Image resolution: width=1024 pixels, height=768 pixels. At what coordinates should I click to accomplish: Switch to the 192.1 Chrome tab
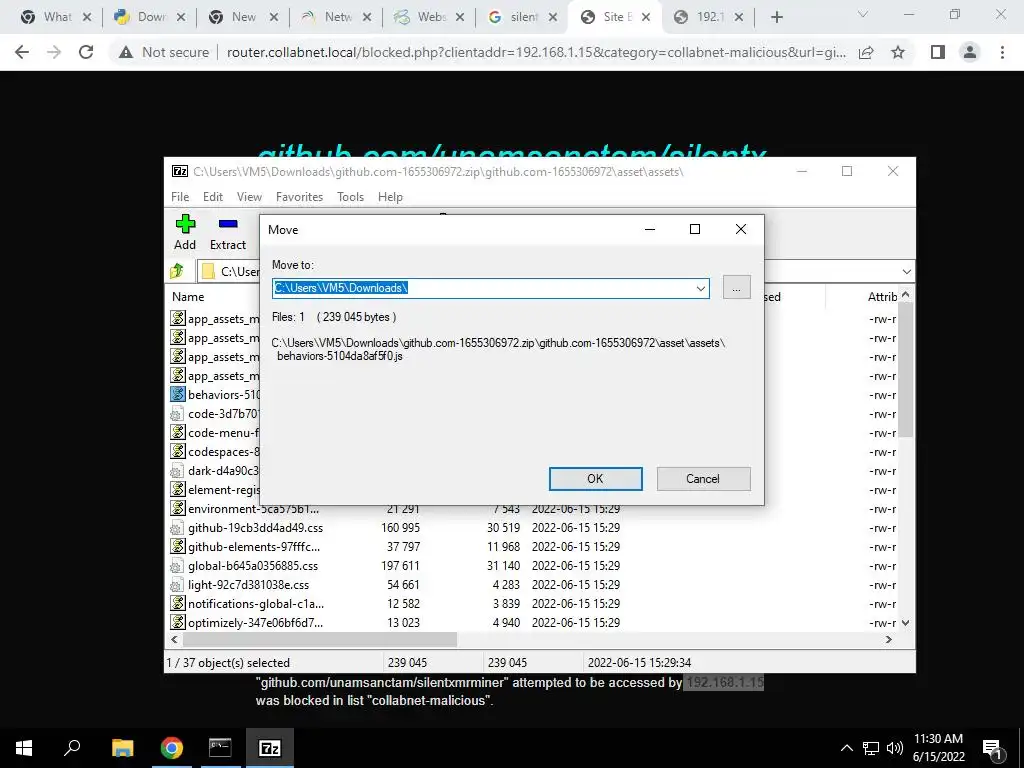pyautogui.click(x=709, y=17)
